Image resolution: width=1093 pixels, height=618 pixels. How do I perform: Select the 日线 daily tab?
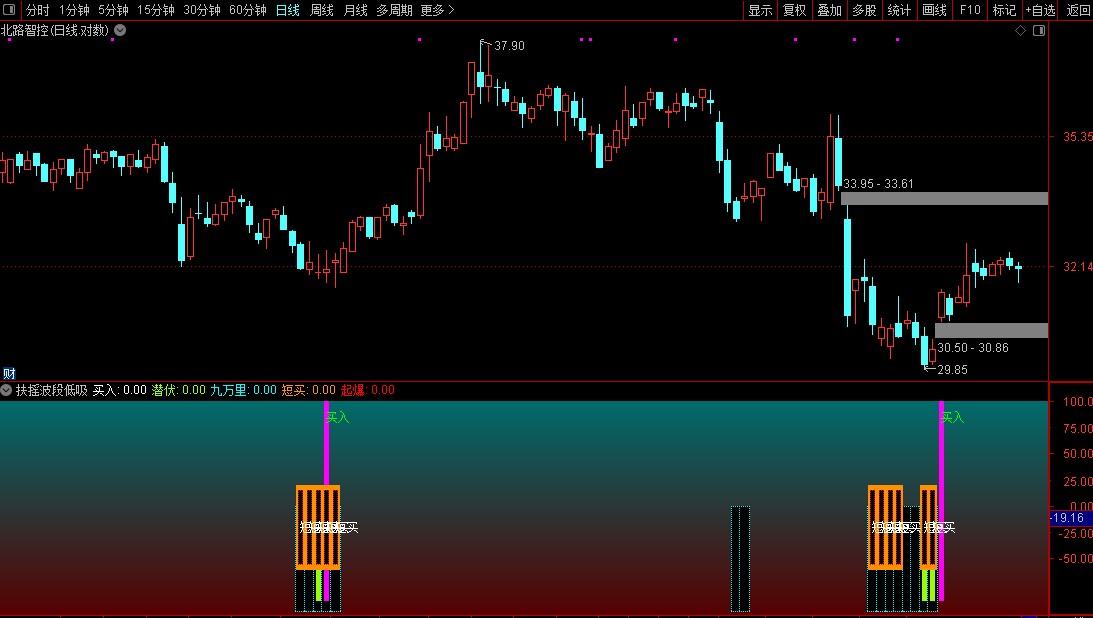[288, 10]
